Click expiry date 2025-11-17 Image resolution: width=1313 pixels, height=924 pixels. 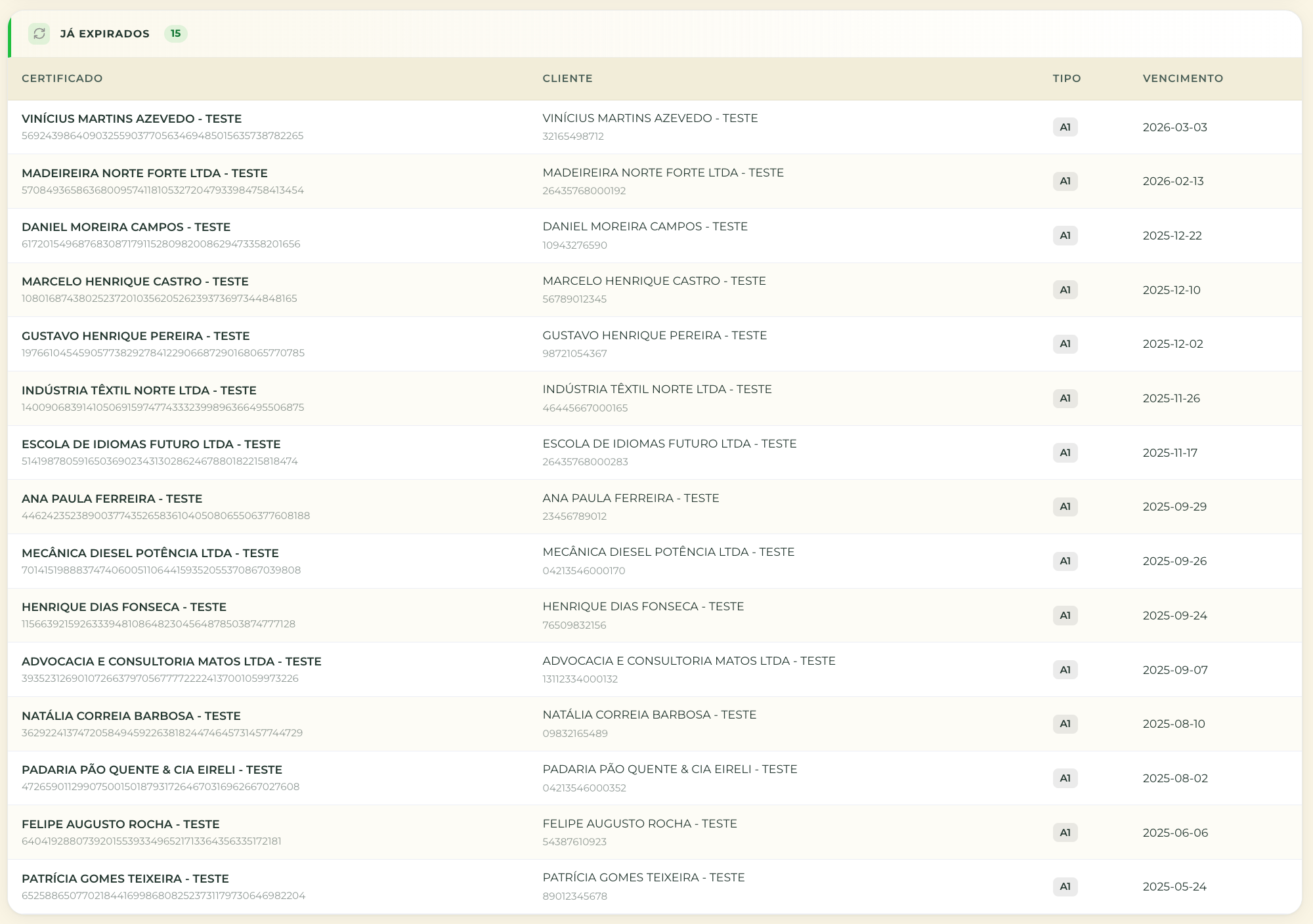[x=1170, y=453]
